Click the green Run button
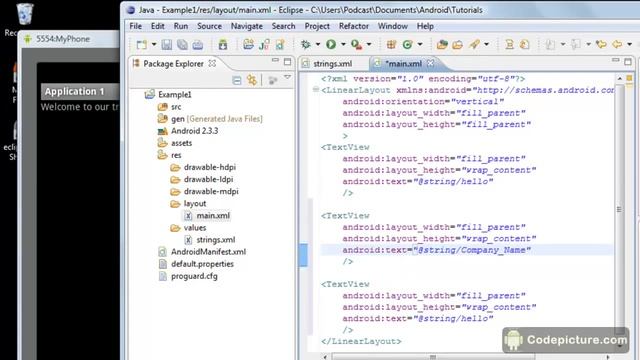 (331, 44)
